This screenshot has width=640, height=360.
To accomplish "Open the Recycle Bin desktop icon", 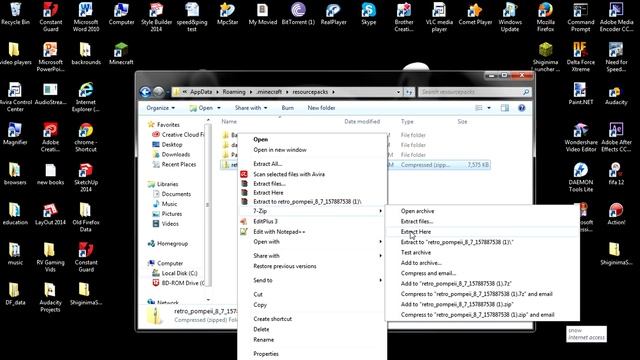I will tap(15, 13).
